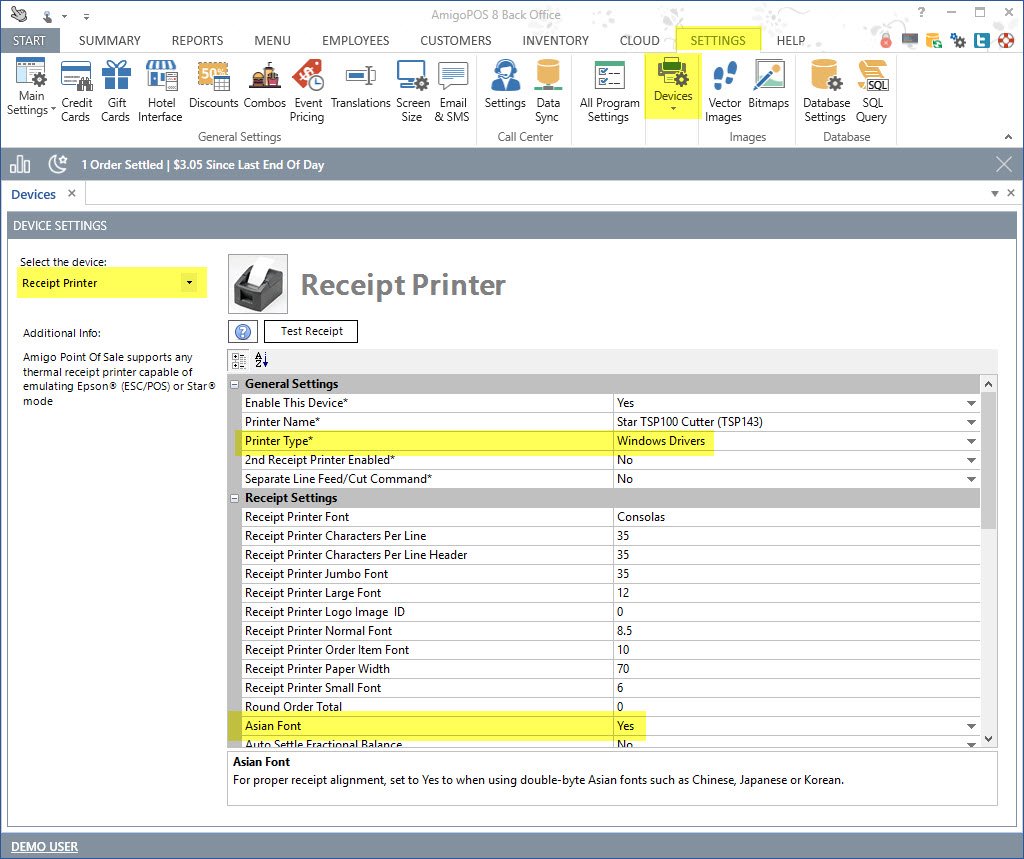Screen dimensions: 1024x859
Task: Open the REPORTS ribbon tab
Action: click(x=197, y=41)
